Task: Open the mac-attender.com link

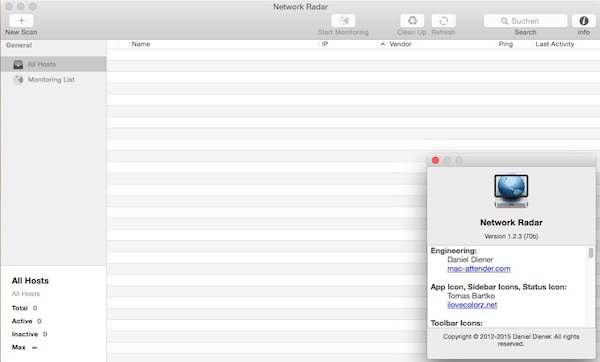Action: click(479, 269)
